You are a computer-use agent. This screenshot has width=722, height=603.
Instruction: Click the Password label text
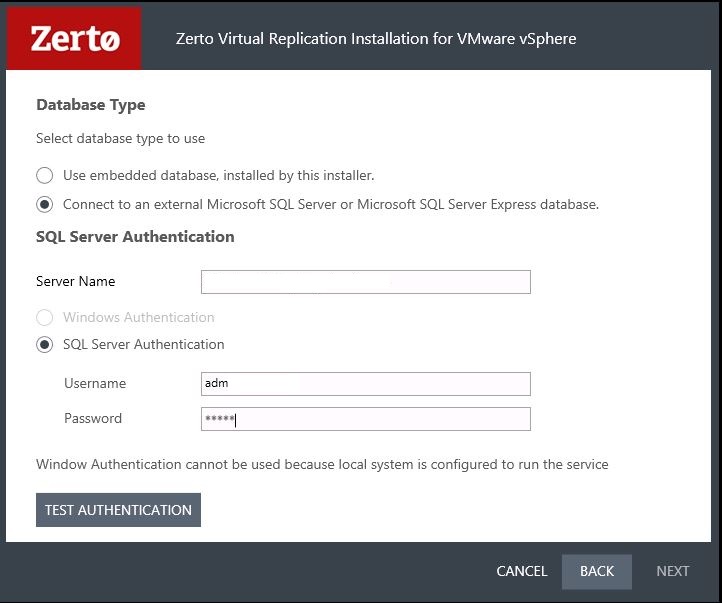tap(93, 418)
